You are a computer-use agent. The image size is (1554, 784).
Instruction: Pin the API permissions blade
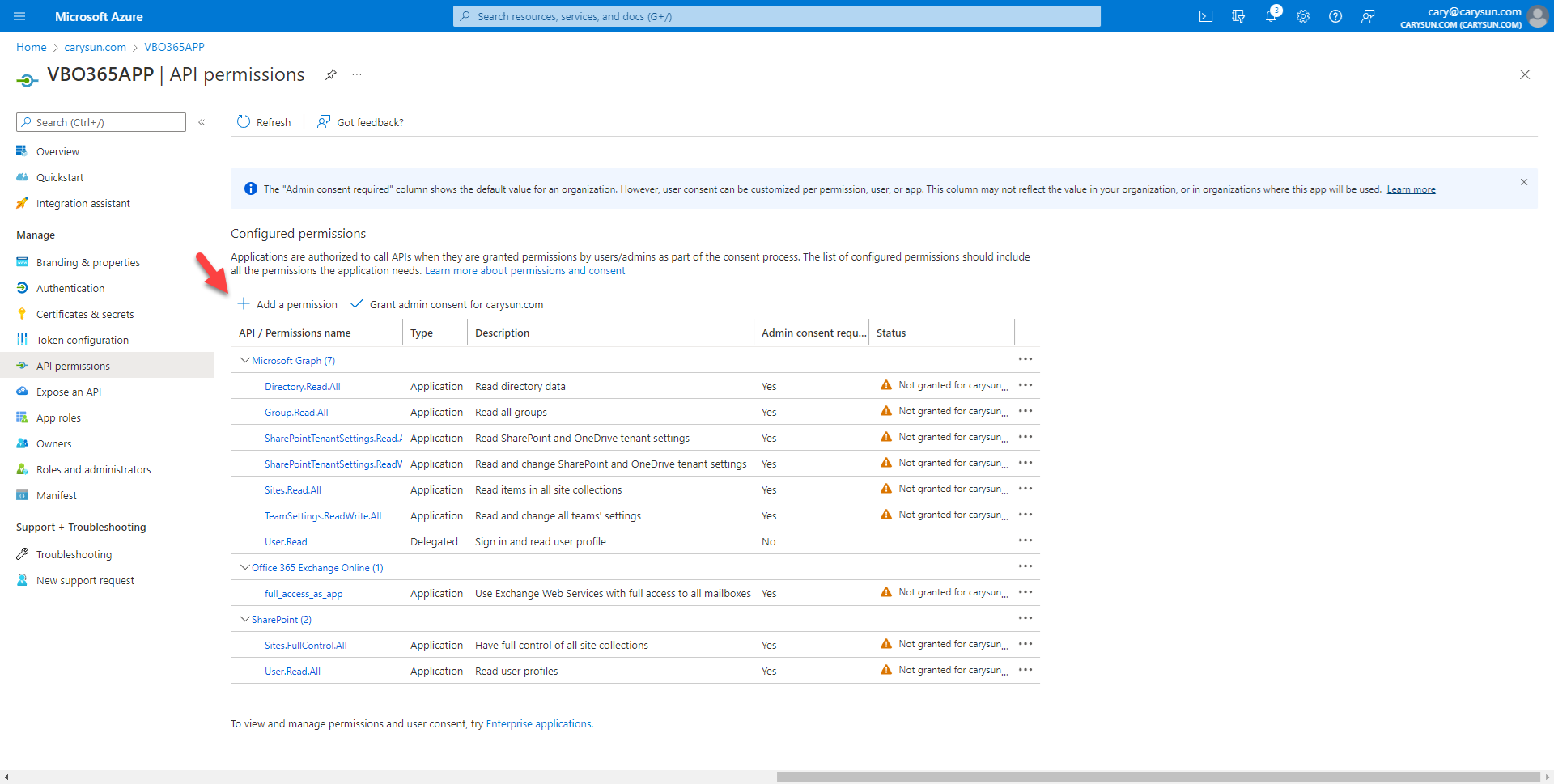point(330,74)
